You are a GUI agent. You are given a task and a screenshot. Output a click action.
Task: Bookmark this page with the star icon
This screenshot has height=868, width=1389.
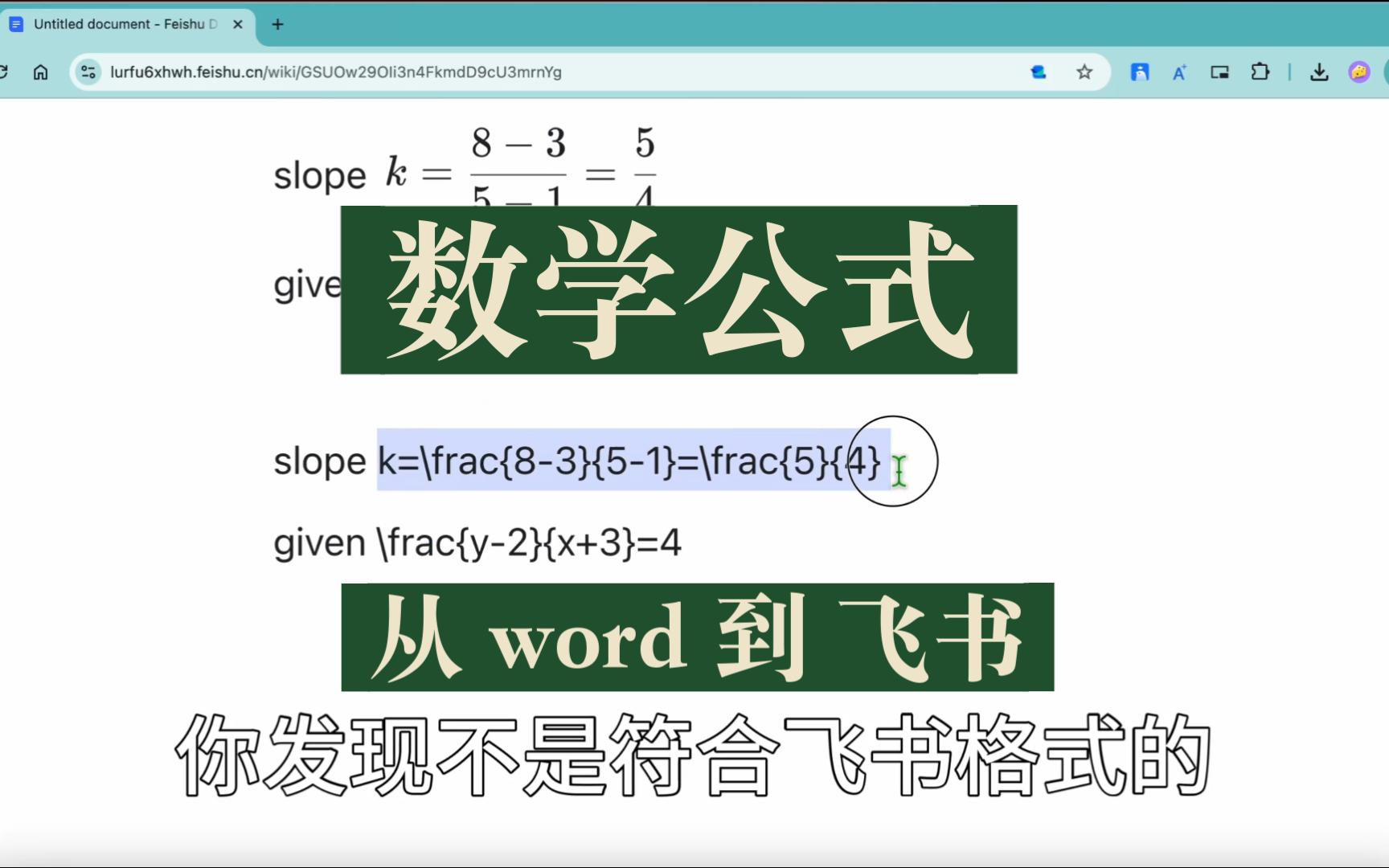click(x=1084, y=72)
